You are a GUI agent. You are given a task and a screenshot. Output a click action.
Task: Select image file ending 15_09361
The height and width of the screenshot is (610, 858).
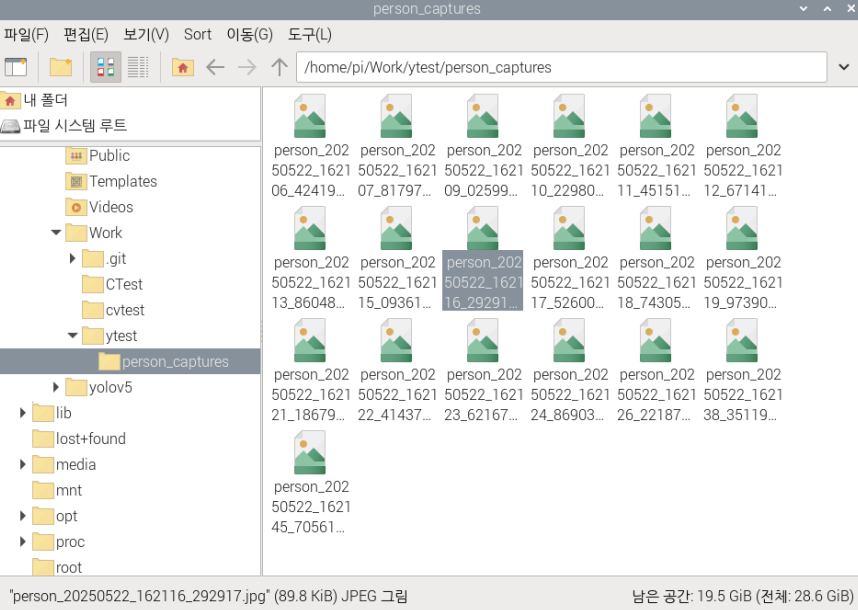tap(397, 258)
